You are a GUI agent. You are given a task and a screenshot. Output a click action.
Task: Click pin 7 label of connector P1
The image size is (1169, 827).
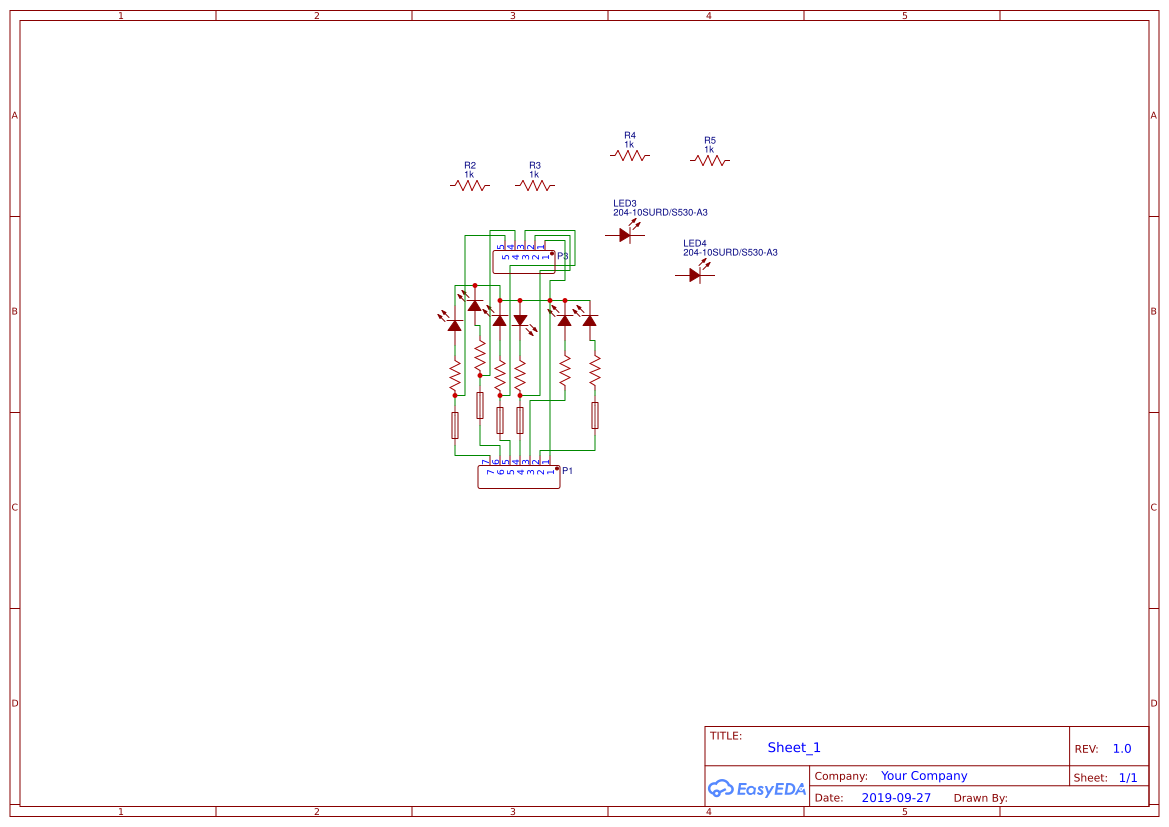[x=488, y=464]
